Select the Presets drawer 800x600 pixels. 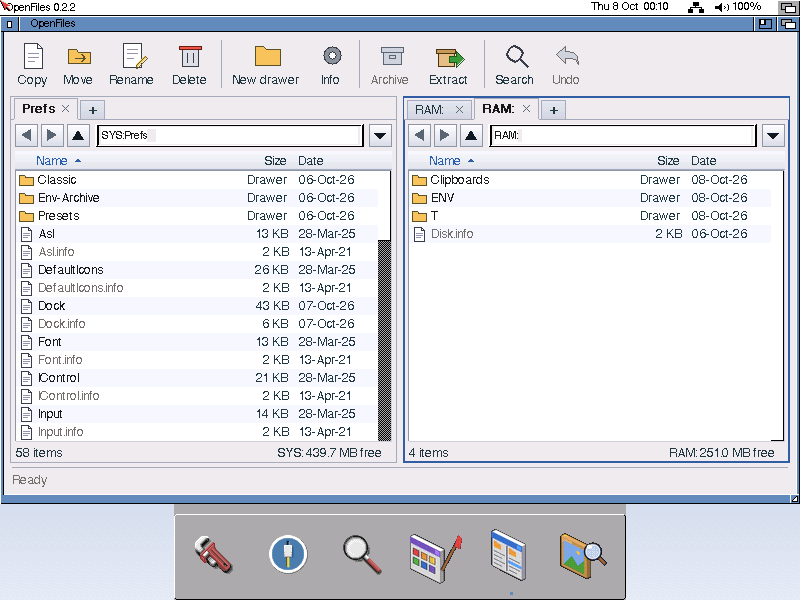coord(197,216)
